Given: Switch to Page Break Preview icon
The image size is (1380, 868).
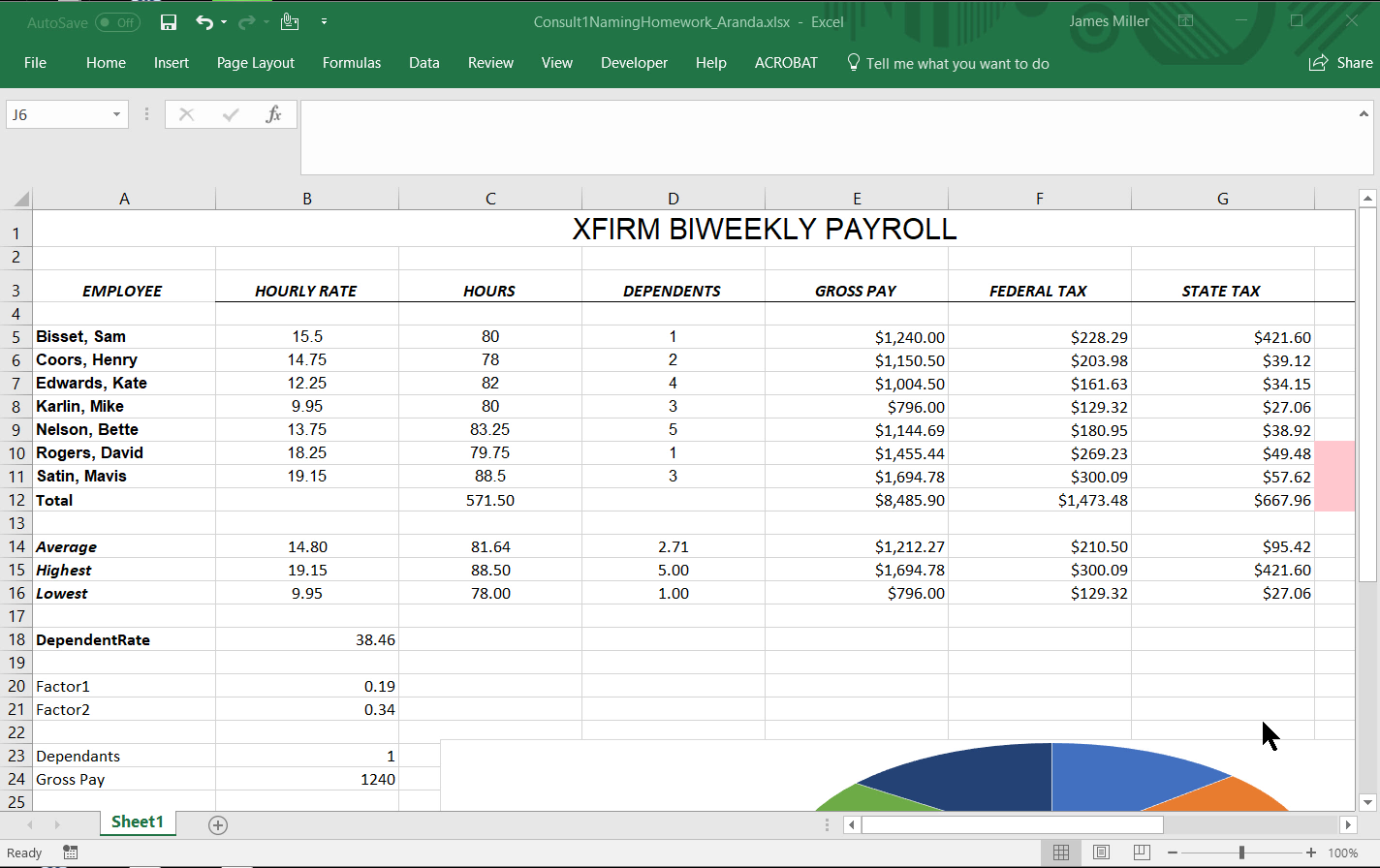Looking at the screenshot, I should 1142,852.
